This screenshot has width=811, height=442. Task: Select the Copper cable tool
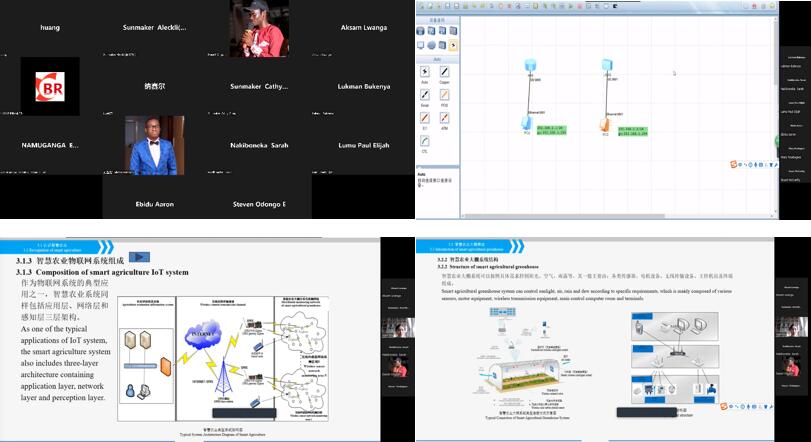(x=444, y=73)
